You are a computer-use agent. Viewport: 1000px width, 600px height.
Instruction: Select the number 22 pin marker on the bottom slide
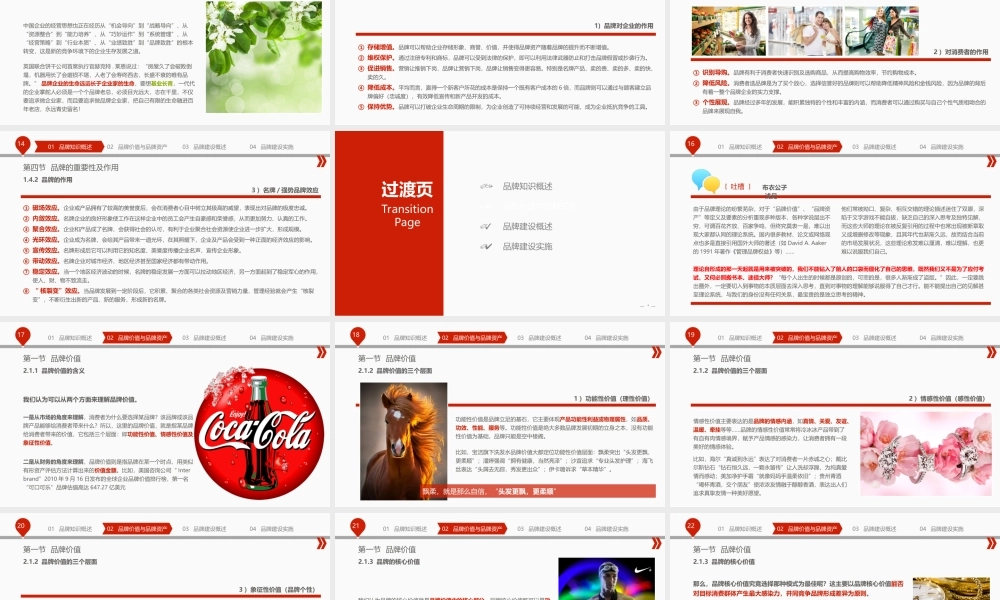click(690, 523)
